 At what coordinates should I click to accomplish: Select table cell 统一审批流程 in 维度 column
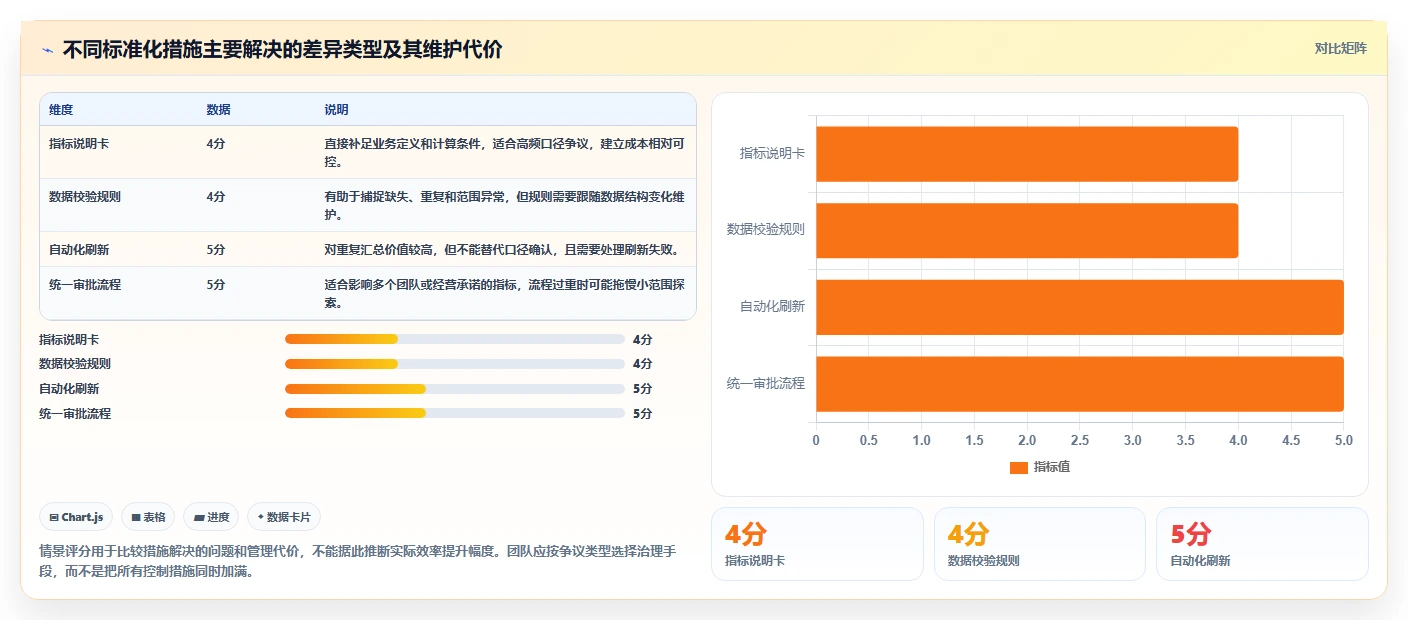coord(85,284)
